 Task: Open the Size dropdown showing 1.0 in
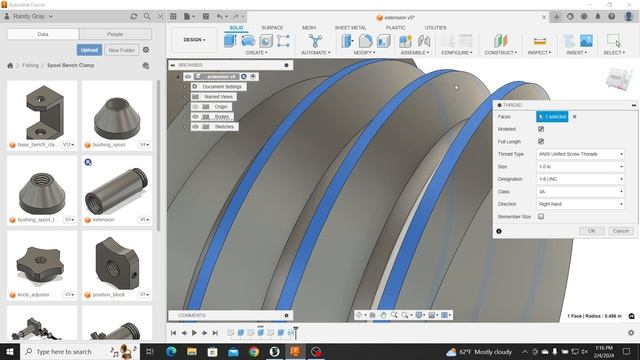coord(580,167)
